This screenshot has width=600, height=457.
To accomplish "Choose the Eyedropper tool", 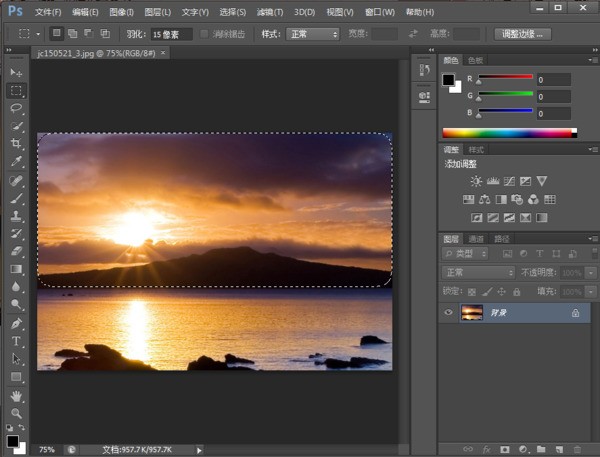I will pyautogui.click(x=16, y=160).
